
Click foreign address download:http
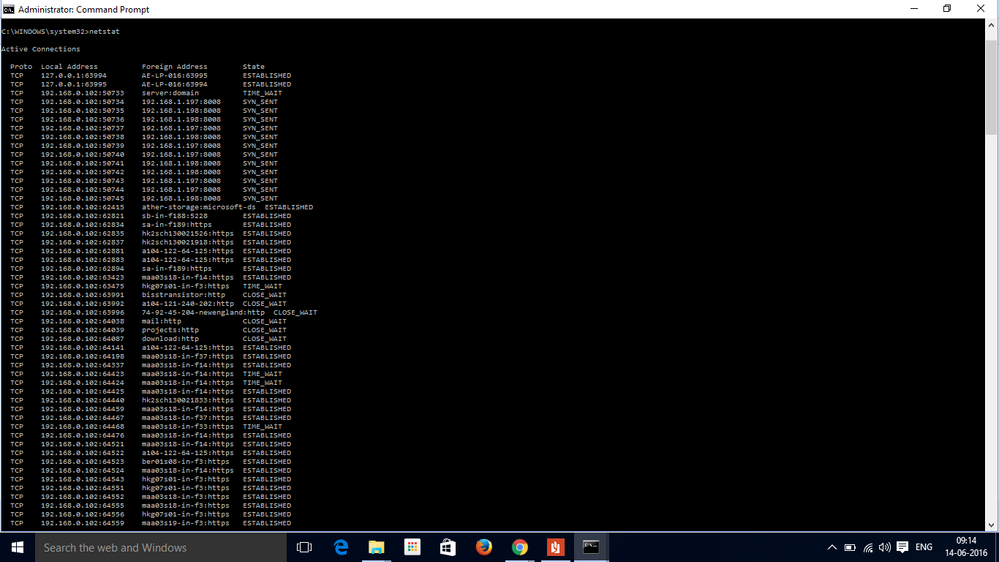[x=170, y=339]
